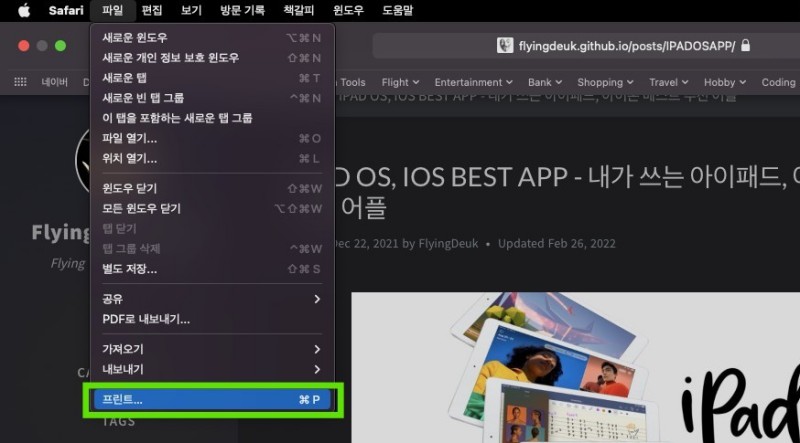Open the Apple menu
This screenshot has width=800, height=443.
[x=24, y=10]
